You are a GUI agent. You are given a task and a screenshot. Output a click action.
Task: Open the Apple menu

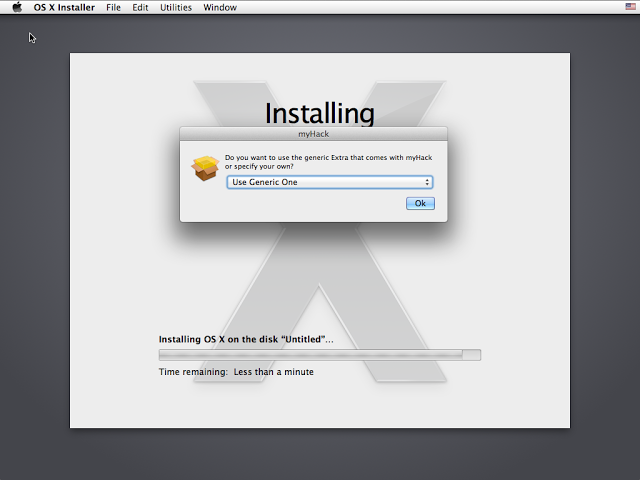point(17,7)
